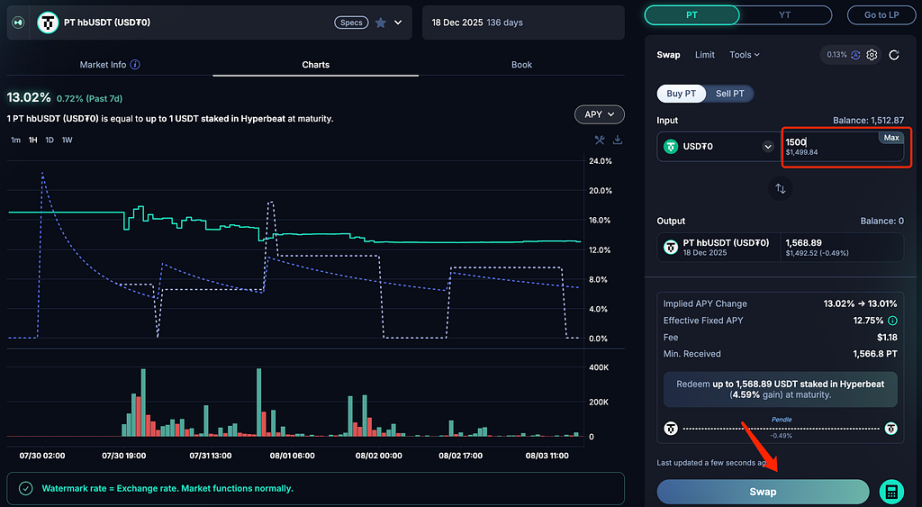The image size is (922, 507).
Task: Click the PT hbUSDT token logo
Action: (x=48, y=22)
